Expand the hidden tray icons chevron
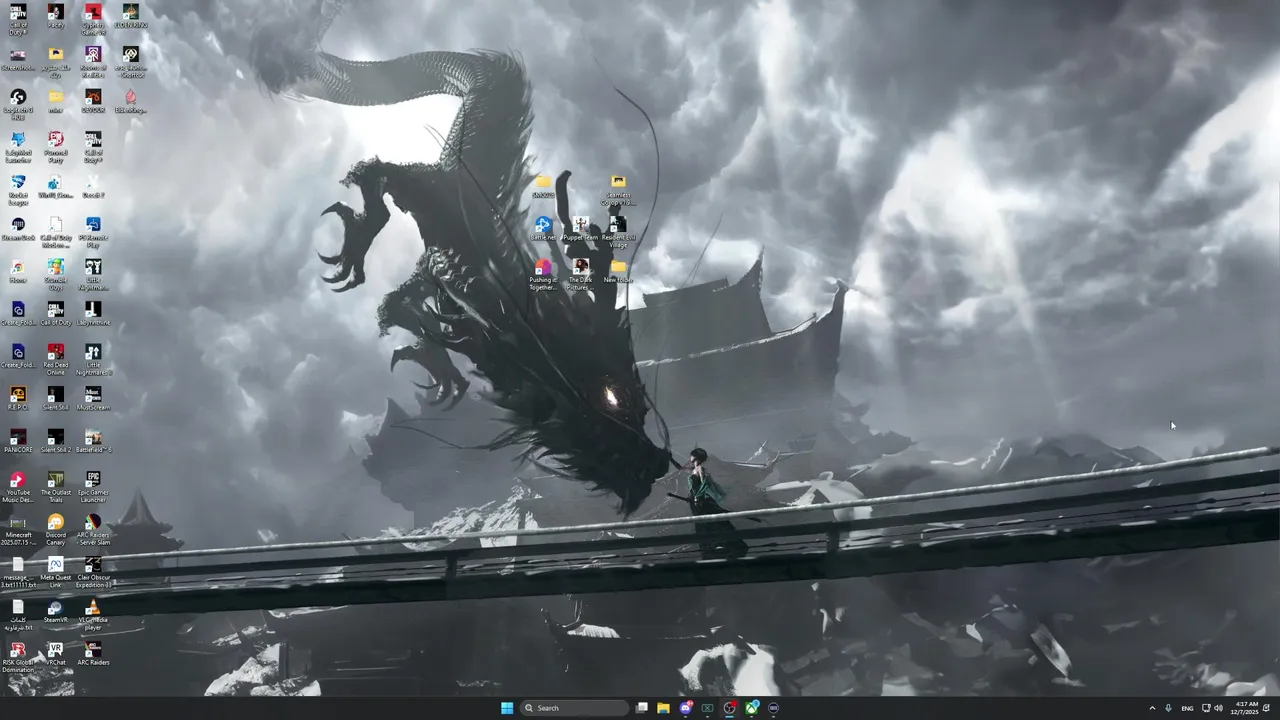1280x720 pixels. [1152, 708]
